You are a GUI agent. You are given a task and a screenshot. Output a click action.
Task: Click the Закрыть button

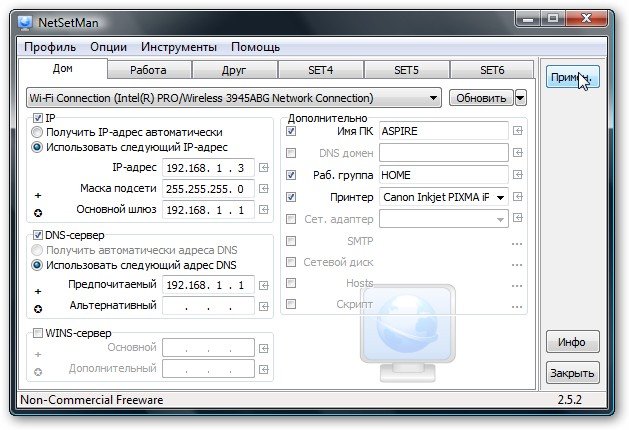572,373
